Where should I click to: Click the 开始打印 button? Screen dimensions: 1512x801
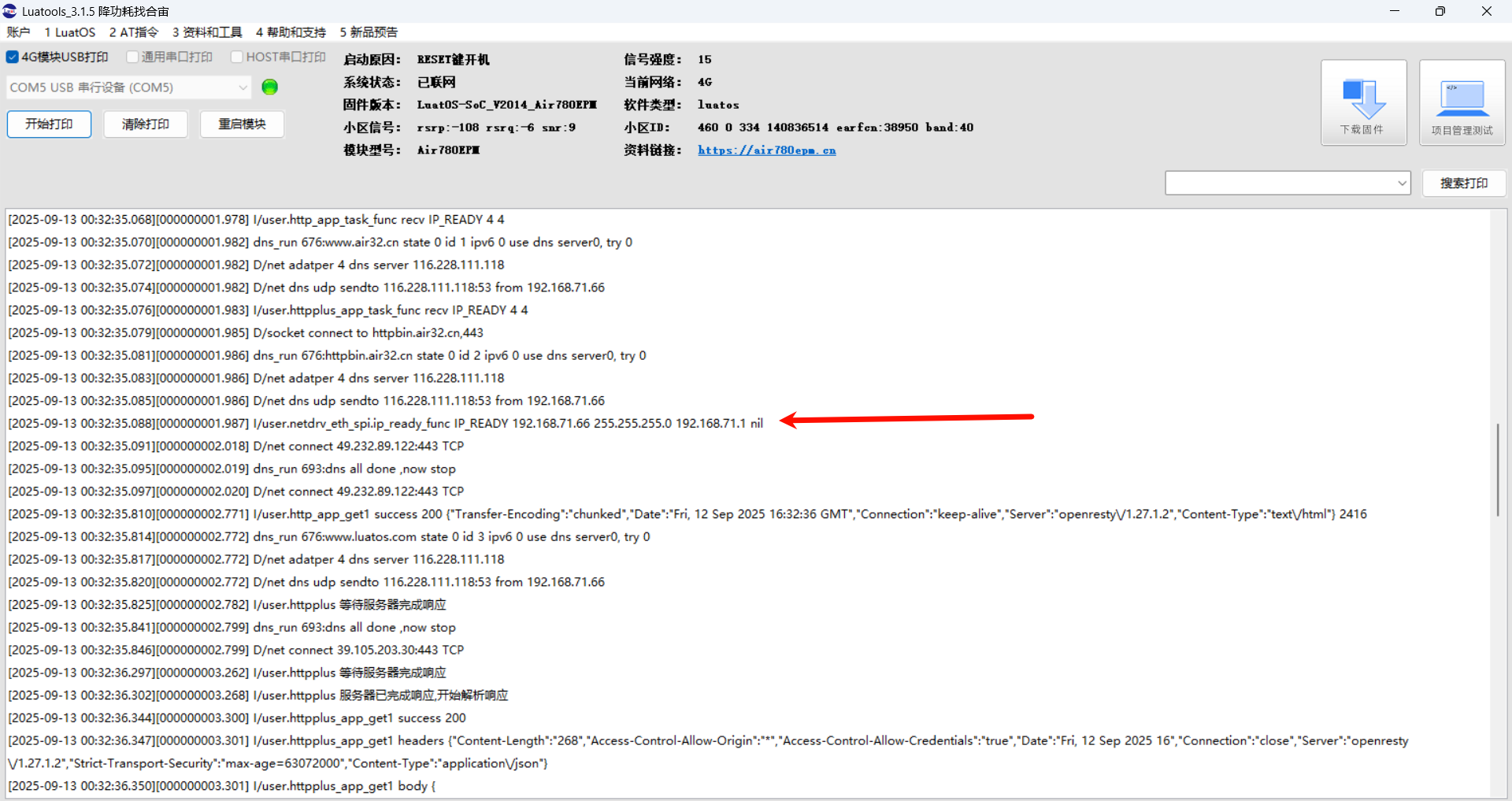click(49, 124)
